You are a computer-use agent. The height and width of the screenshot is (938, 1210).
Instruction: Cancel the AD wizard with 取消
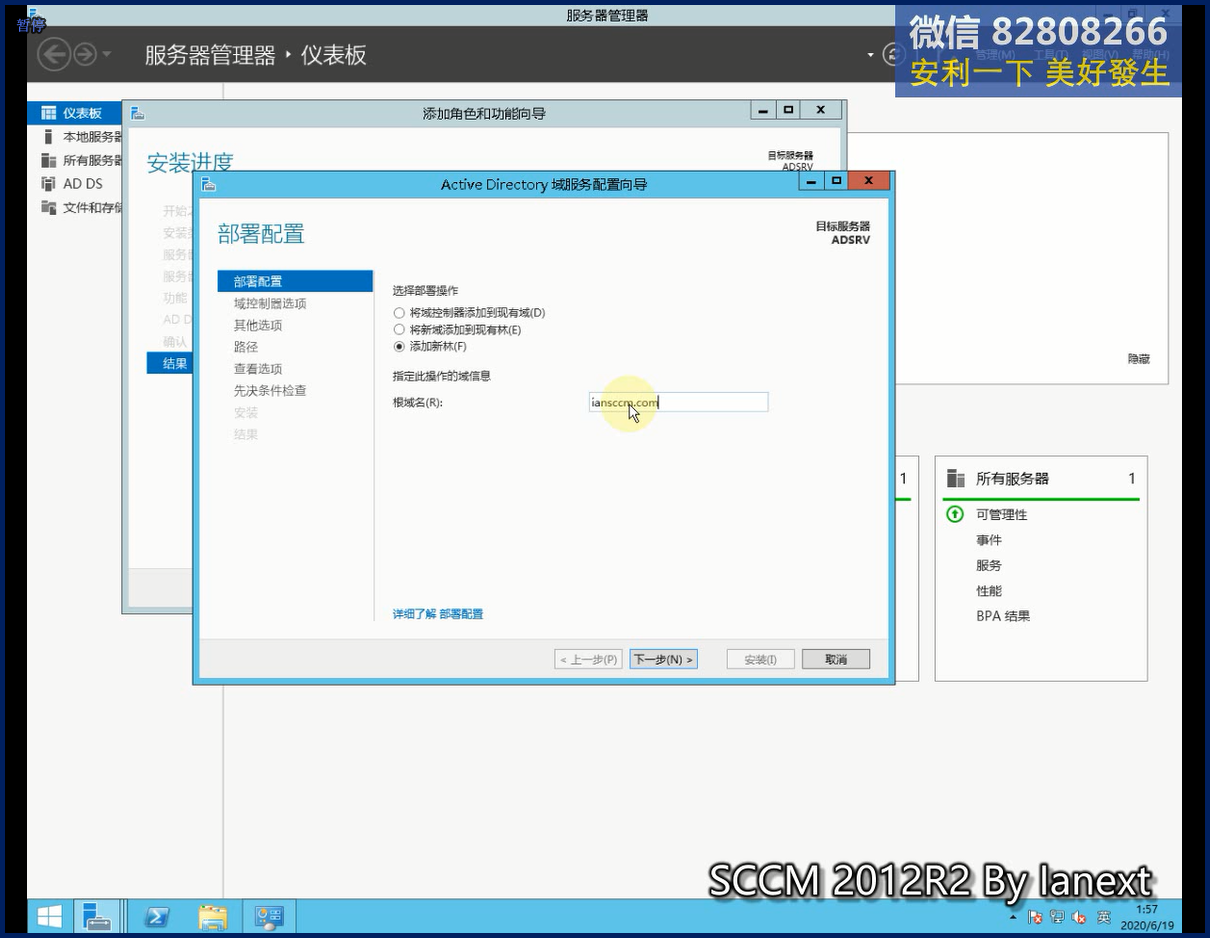click(x=836, y=659)
